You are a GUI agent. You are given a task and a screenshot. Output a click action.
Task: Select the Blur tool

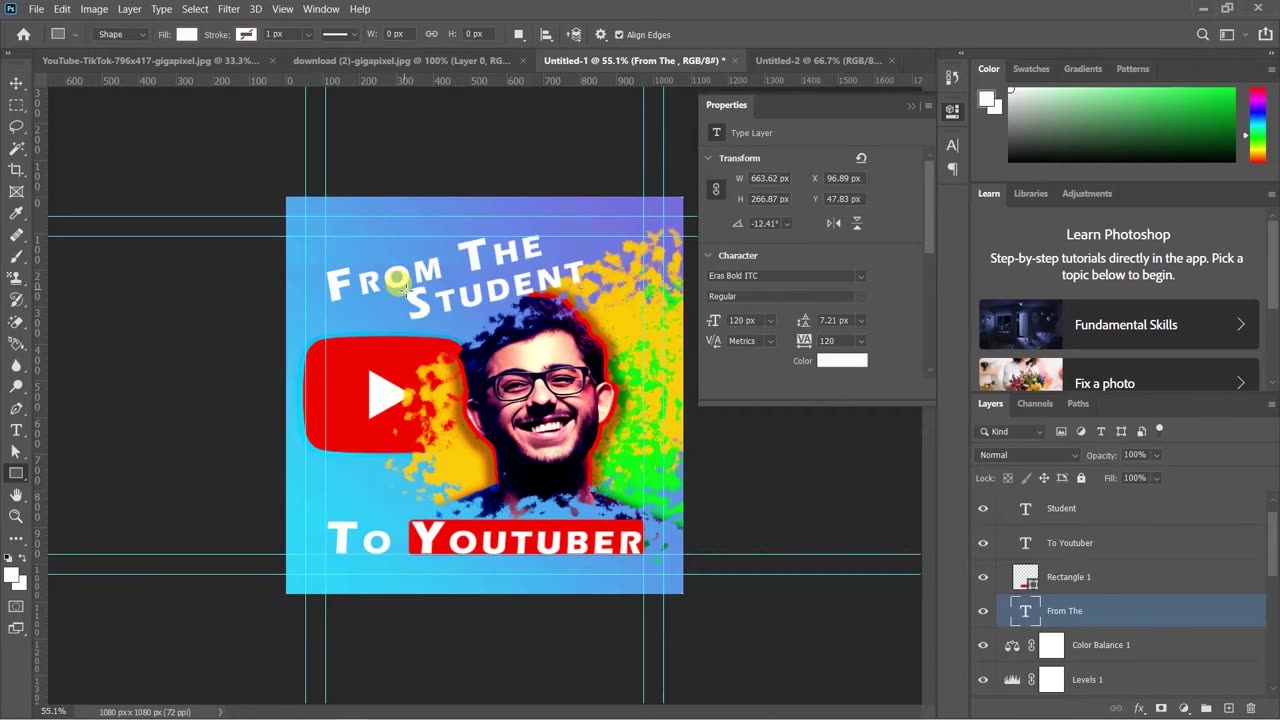[16, 365]
